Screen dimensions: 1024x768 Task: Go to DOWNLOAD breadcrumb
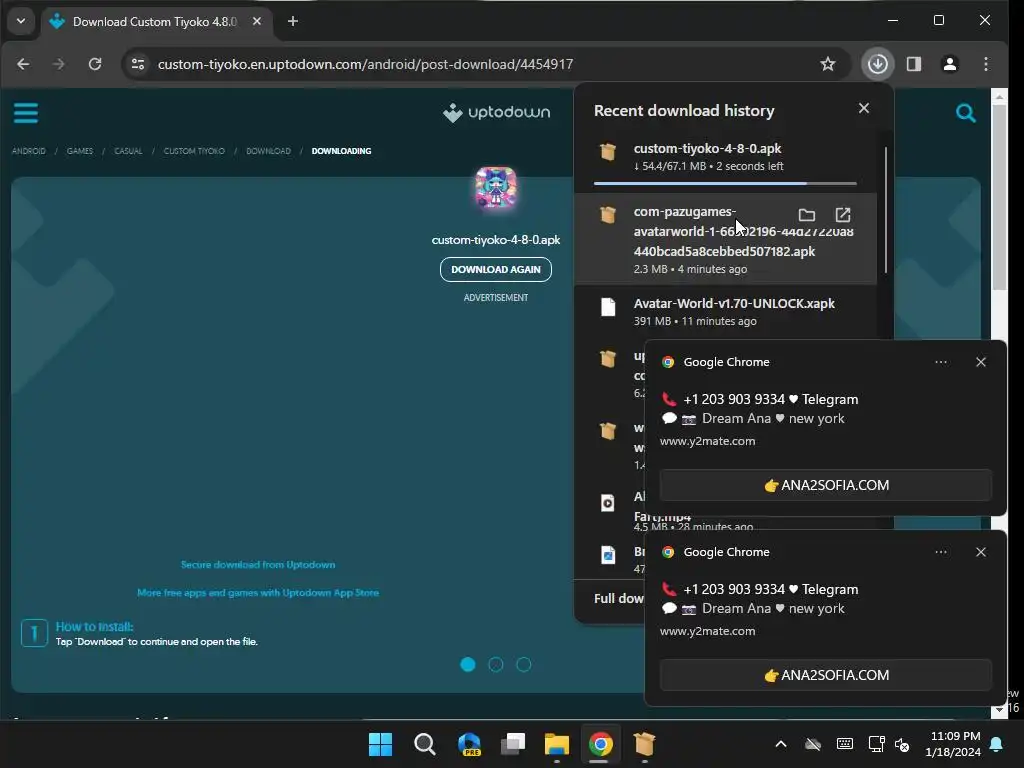pyautogui.click(x=268, y=151)
